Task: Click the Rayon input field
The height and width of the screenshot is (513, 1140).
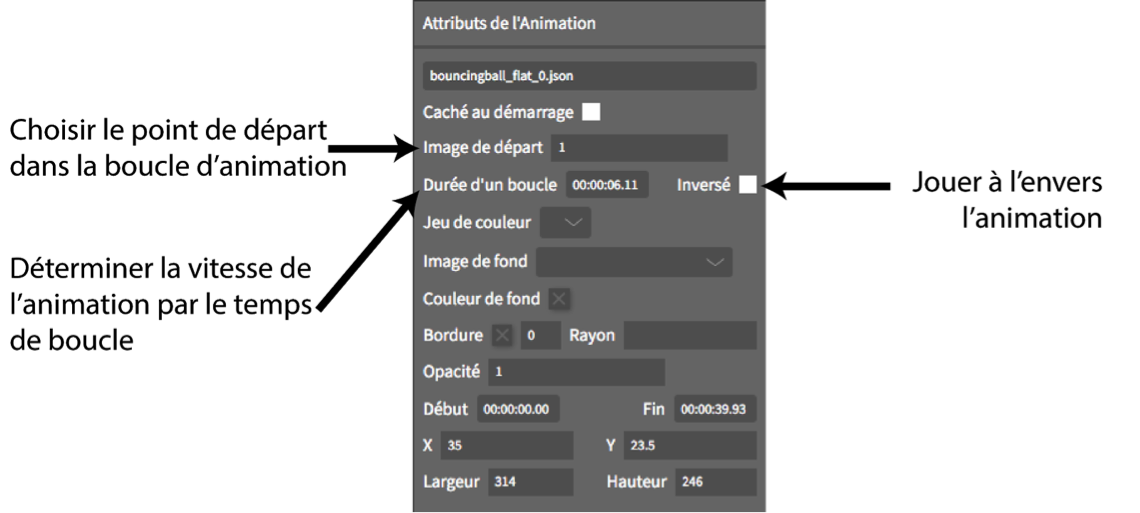Action: point(689,335)
